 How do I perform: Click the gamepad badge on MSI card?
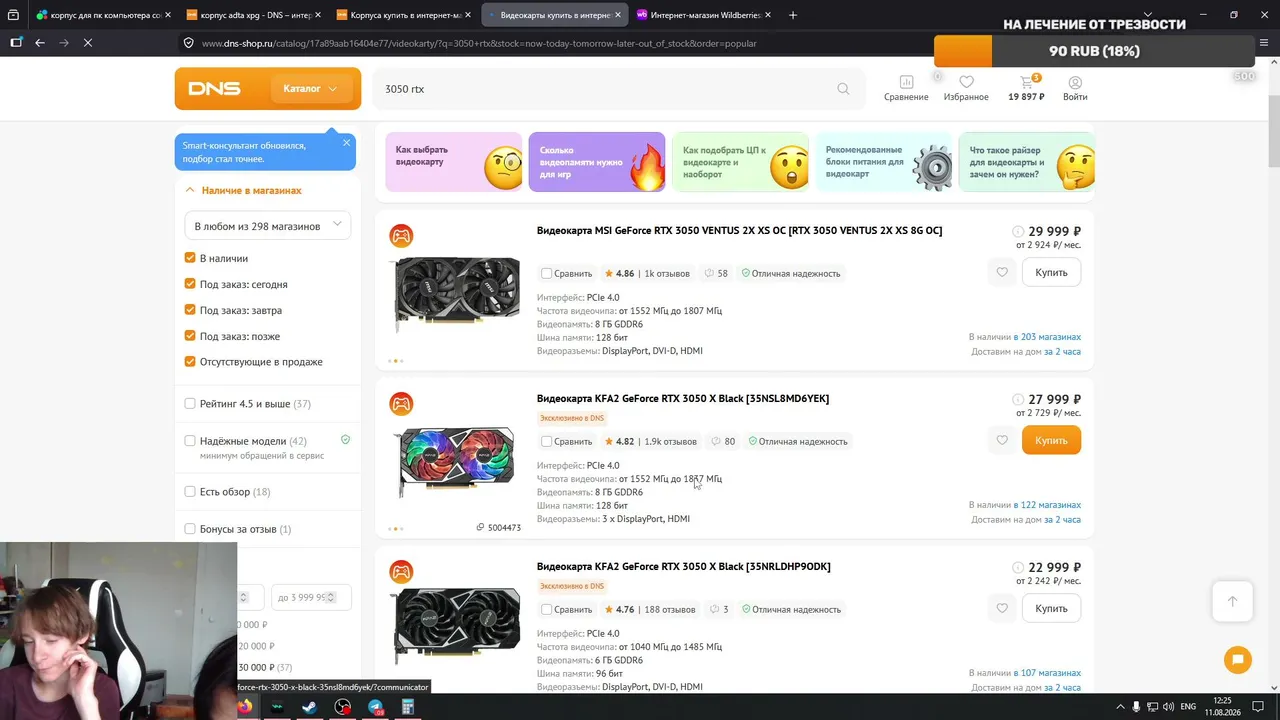coord(401,236)
